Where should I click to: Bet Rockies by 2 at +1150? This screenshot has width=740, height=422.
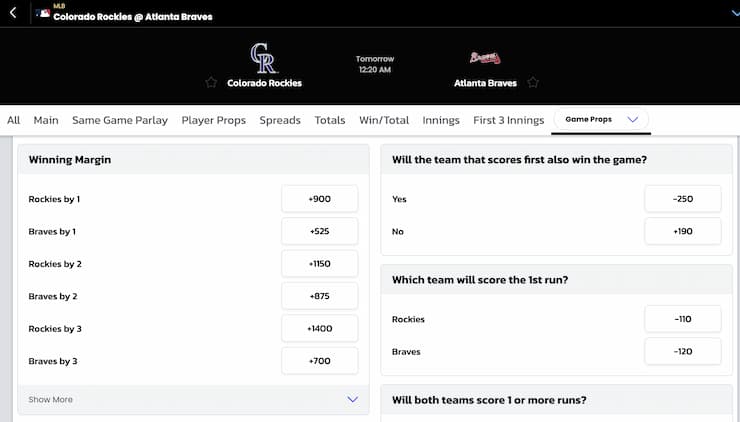[x=320, y=263]
